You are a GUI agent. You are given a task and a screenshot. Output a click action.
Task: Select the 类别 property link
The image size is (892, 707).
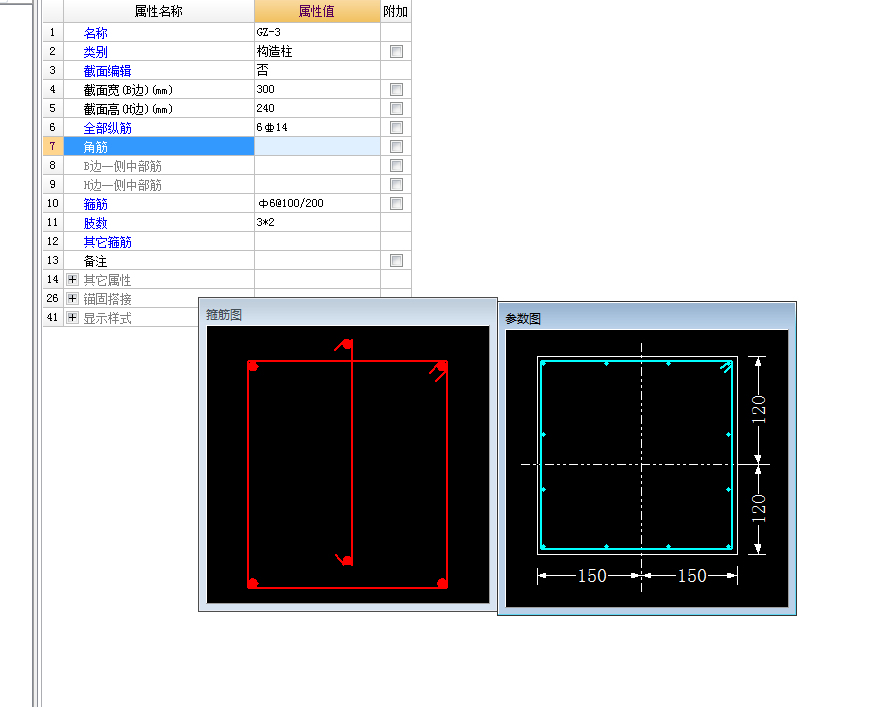coord(96,52)
